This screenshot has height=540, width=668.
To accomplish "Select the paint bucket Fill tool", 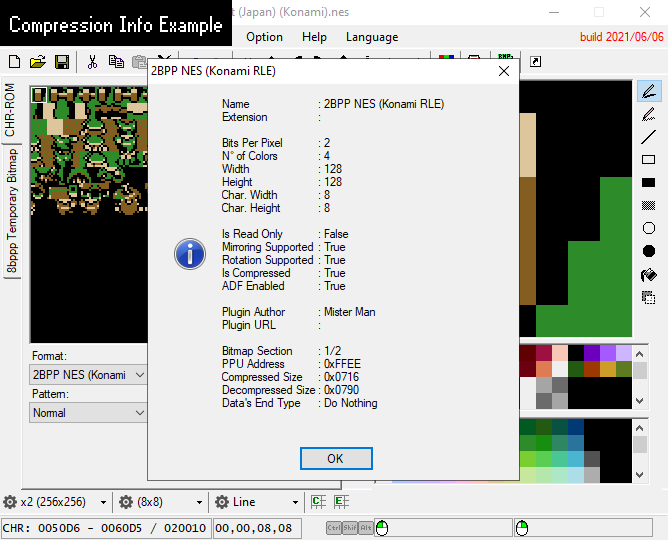I will [649, 275].
